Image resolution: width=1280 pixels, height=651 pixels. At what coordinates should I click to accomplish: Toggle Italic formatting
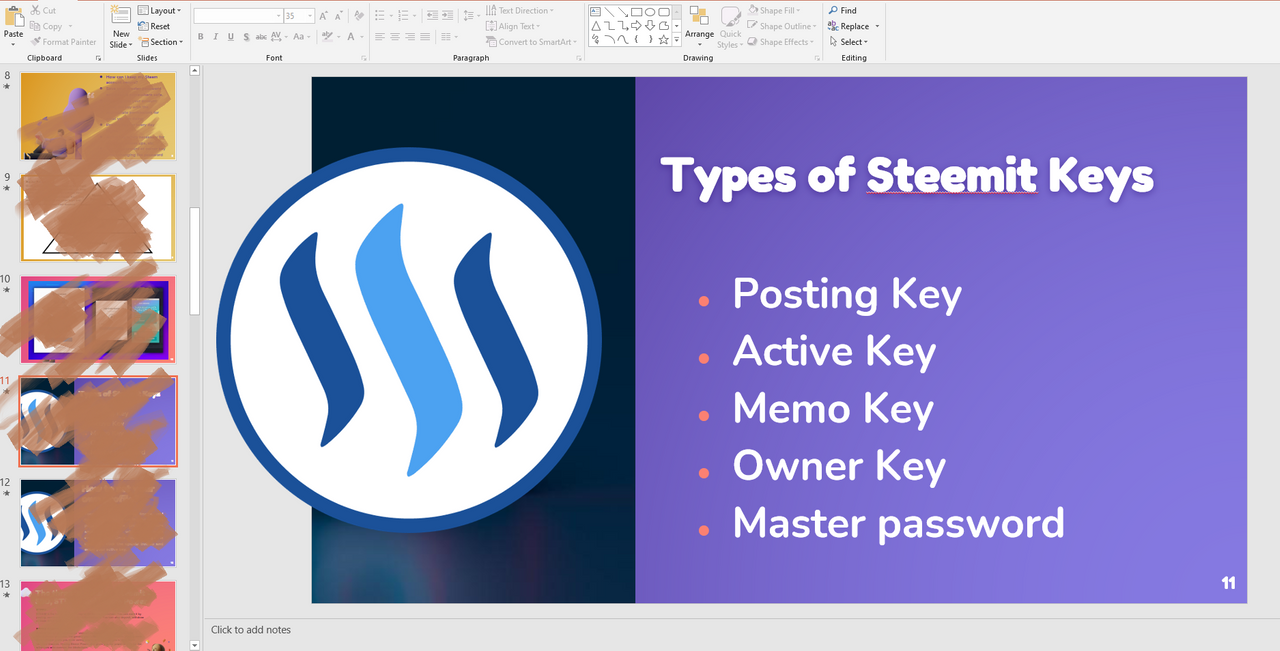tap(215, 37)
